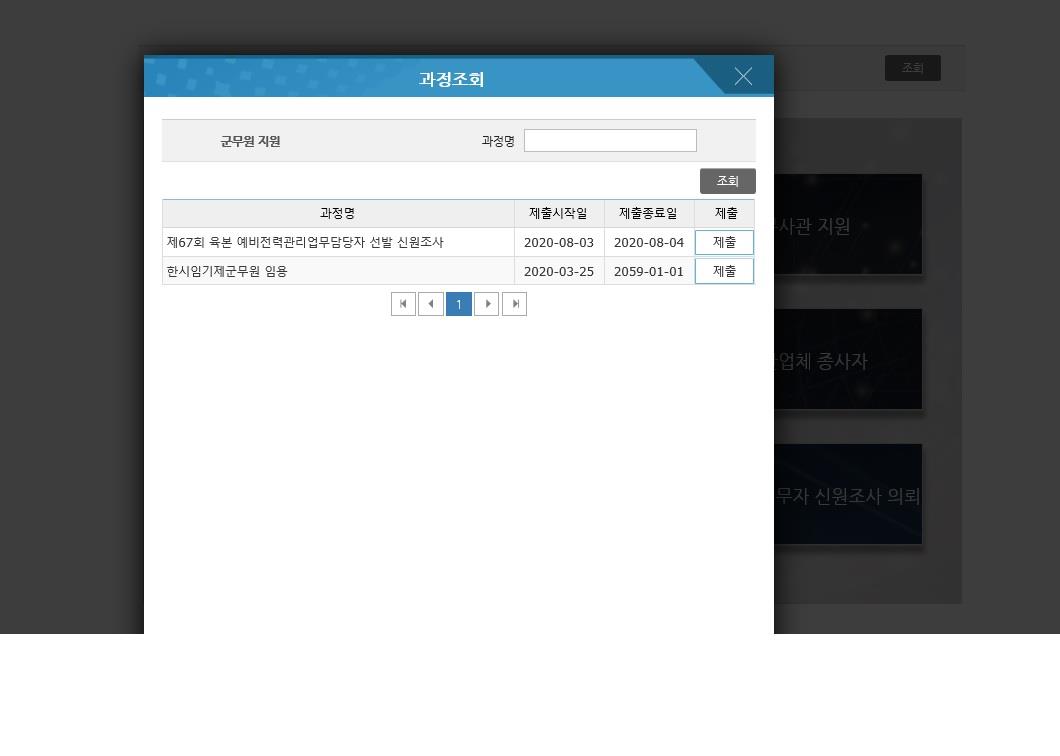The image size is (1060, 756).
Task: Click the previous page arrow
Action: pyautogui.click(x=431, y=304)
